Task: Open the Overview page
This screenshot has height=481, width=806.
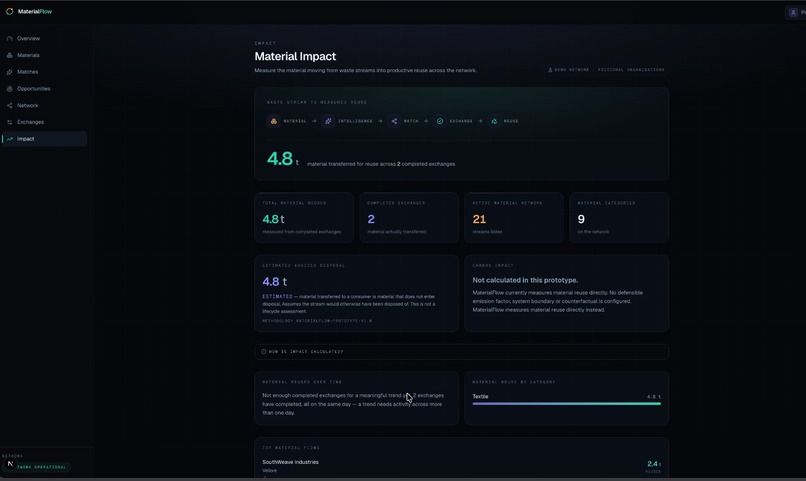Action: 44,39
